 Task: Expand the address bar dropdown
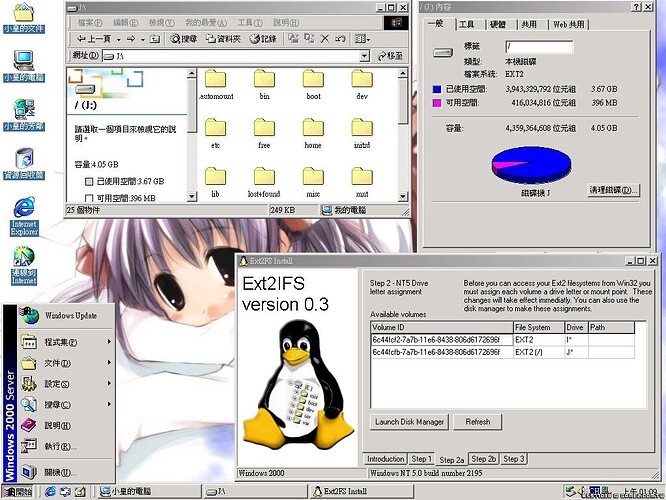[x=364, y=56]
